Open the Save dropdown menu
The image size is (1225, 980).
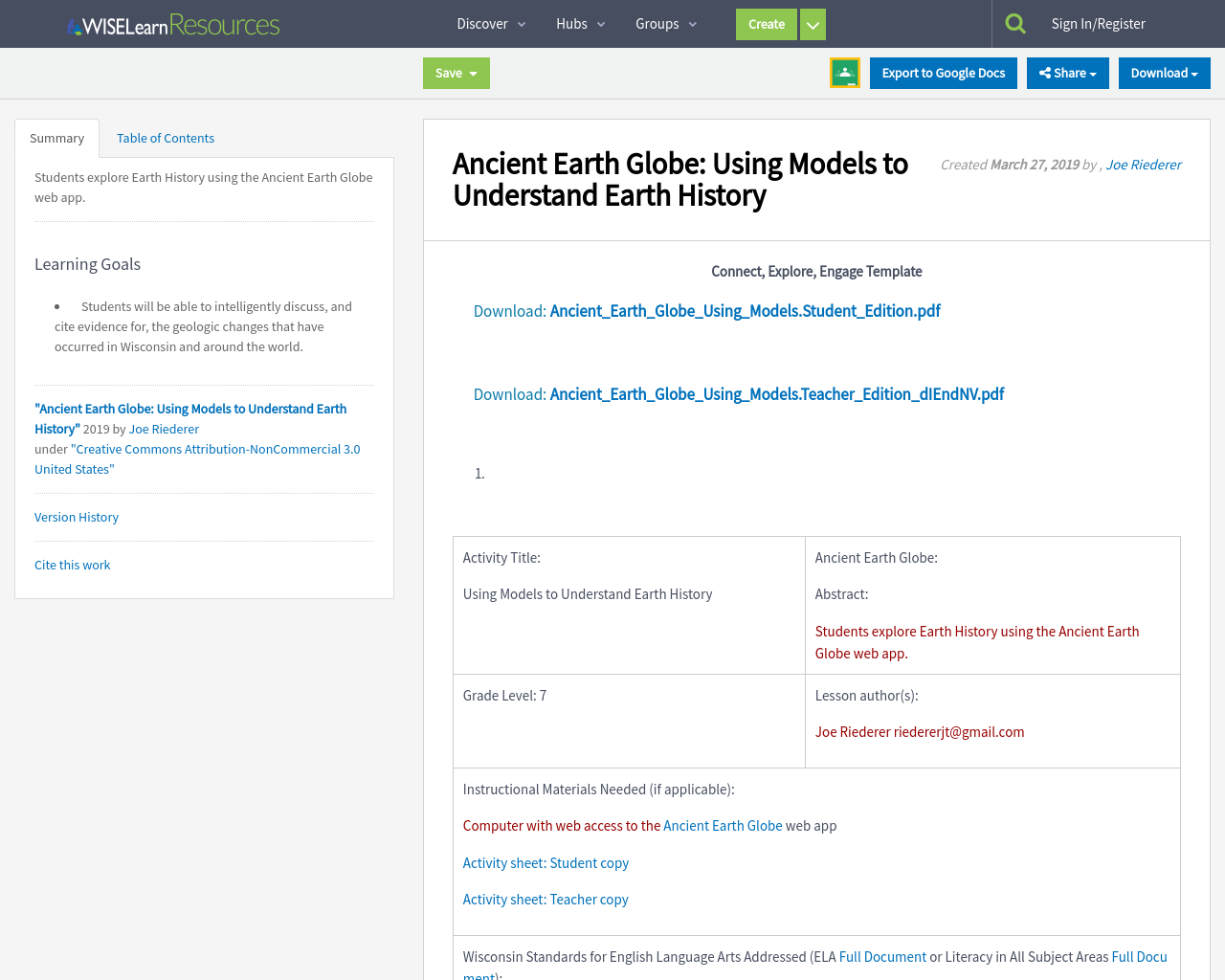(456, 73)
